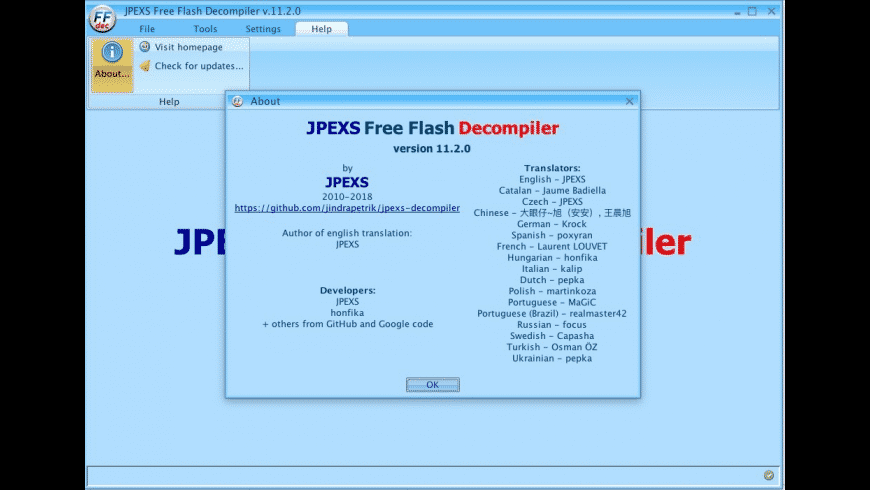
Task: Close the About dialog with X
Action: (x=629, y=101)
